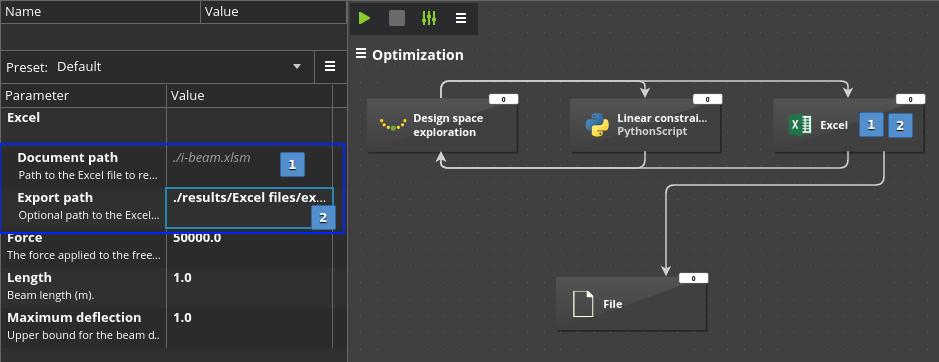Click the counter badge on Linear constraint block
Screen dimensions: 939x362
point(707,99)
